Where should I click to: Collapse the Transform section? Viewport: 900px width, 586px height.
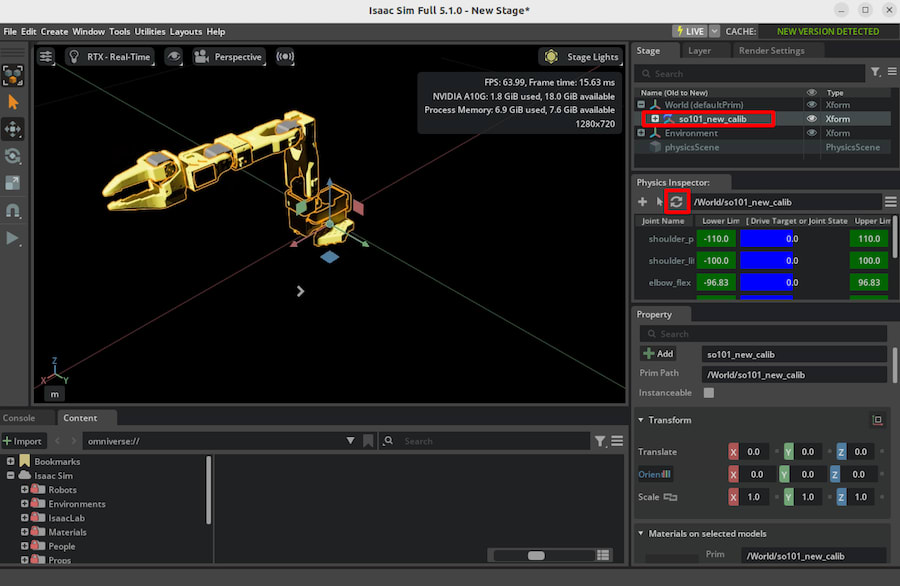[x=641, y=420]
